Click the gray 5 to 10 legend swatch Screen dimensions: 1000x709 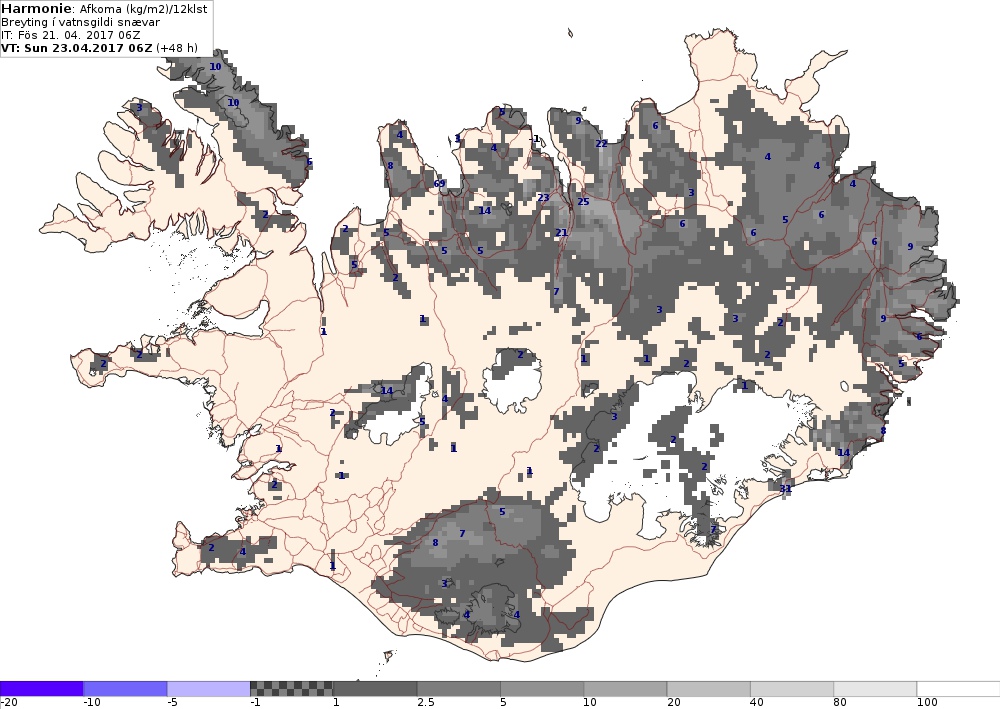pos(542,689)
